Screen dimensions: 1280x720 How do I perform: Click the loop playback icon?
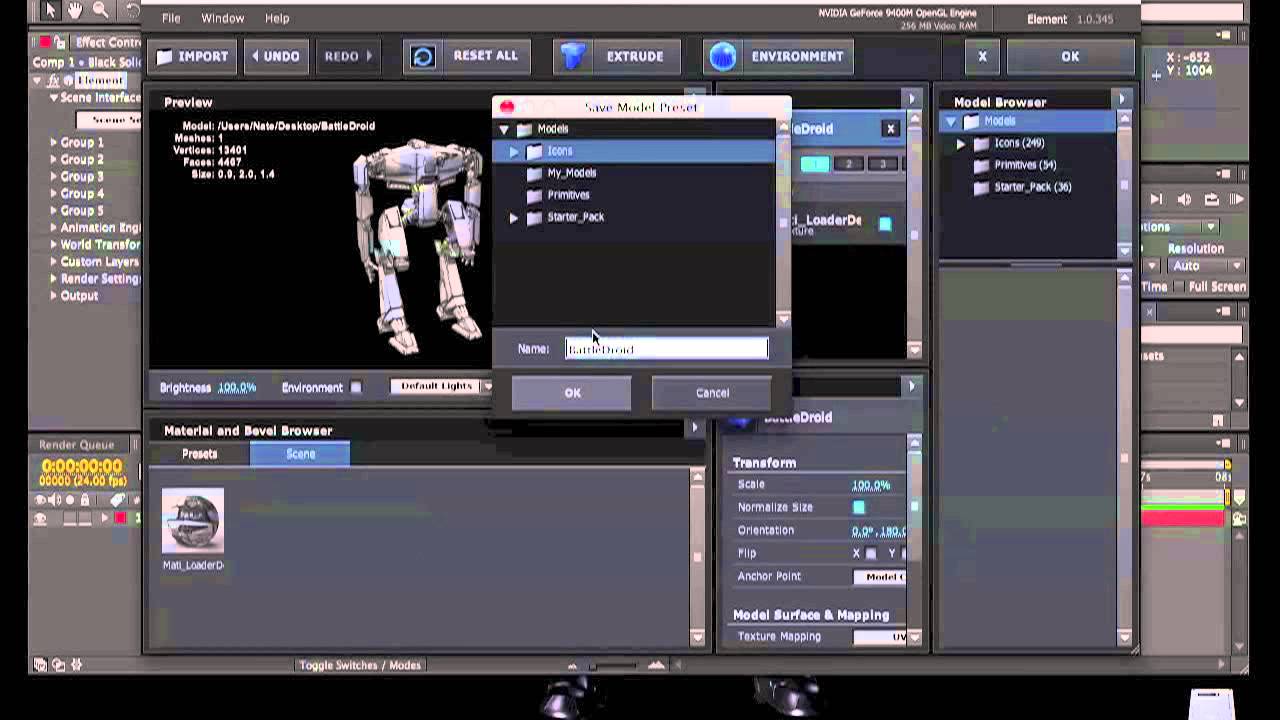(1212, 200)
